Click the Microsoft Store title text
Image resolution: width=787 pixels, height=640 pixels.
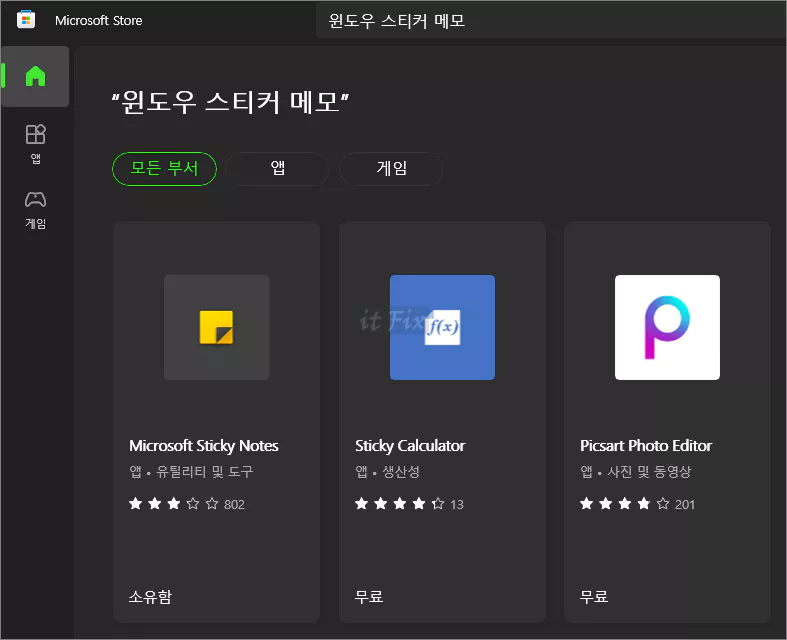pos(99,21)
